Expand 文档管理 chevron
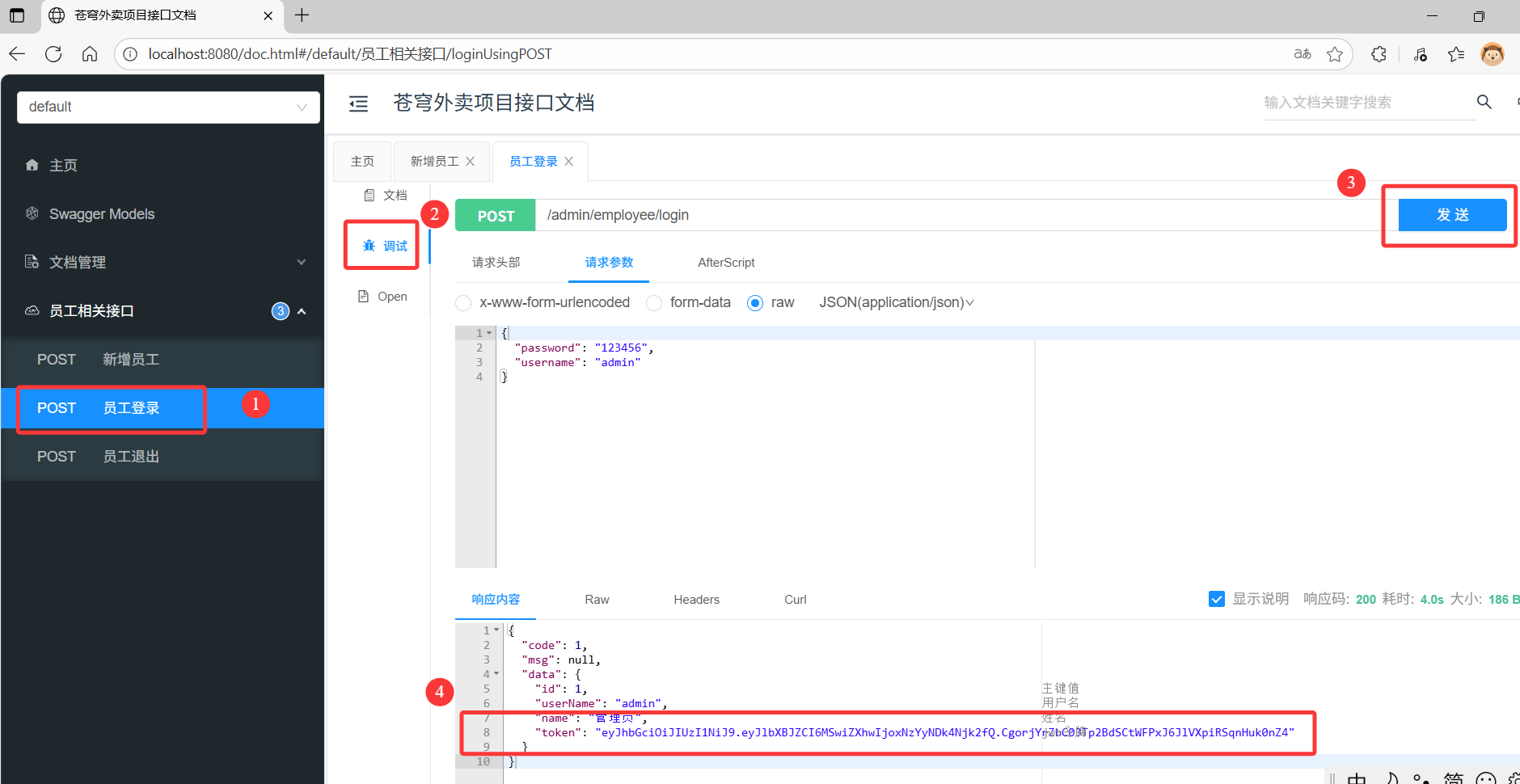Image resolution: width=1520 pixels, height=784 pixels. pyautogui.click(x=302, y=262)
